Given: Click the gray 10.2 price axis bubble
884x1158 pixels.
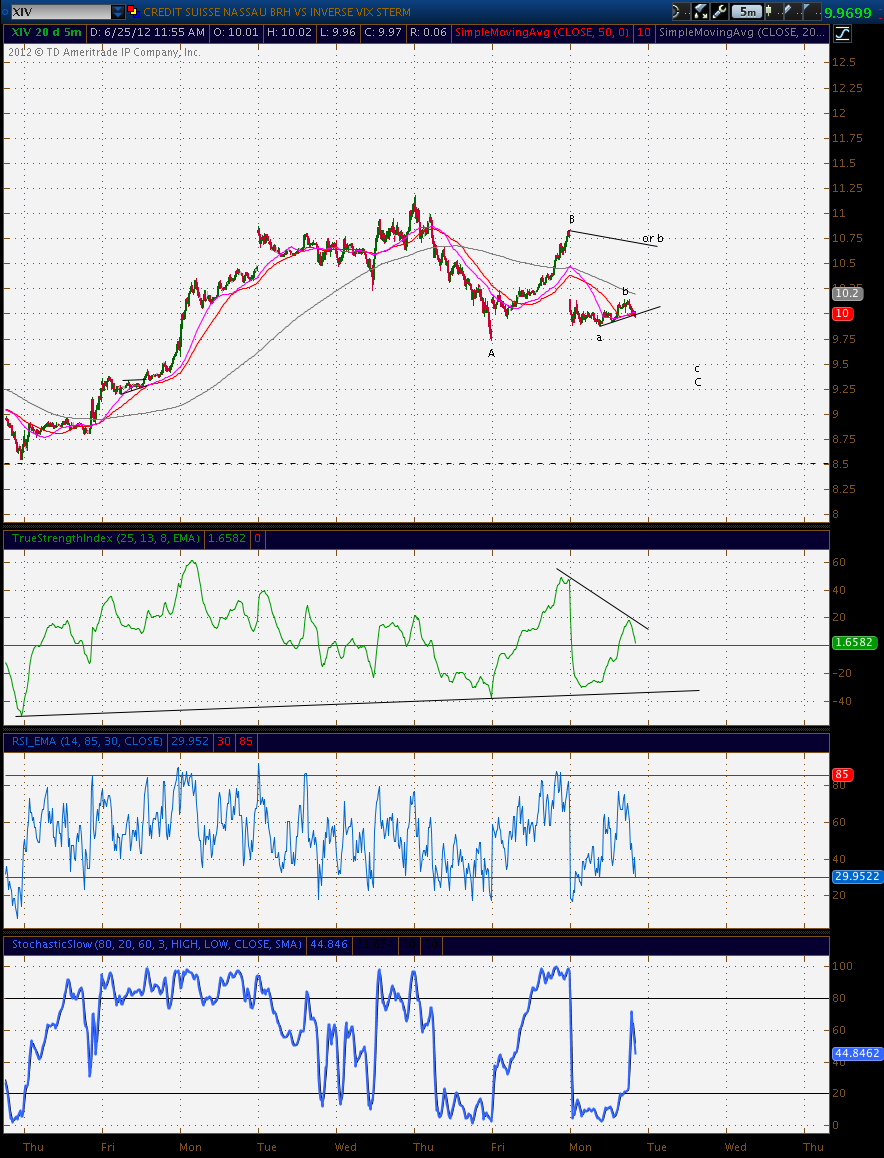Looking at the screenshot, I should [846, 293].
